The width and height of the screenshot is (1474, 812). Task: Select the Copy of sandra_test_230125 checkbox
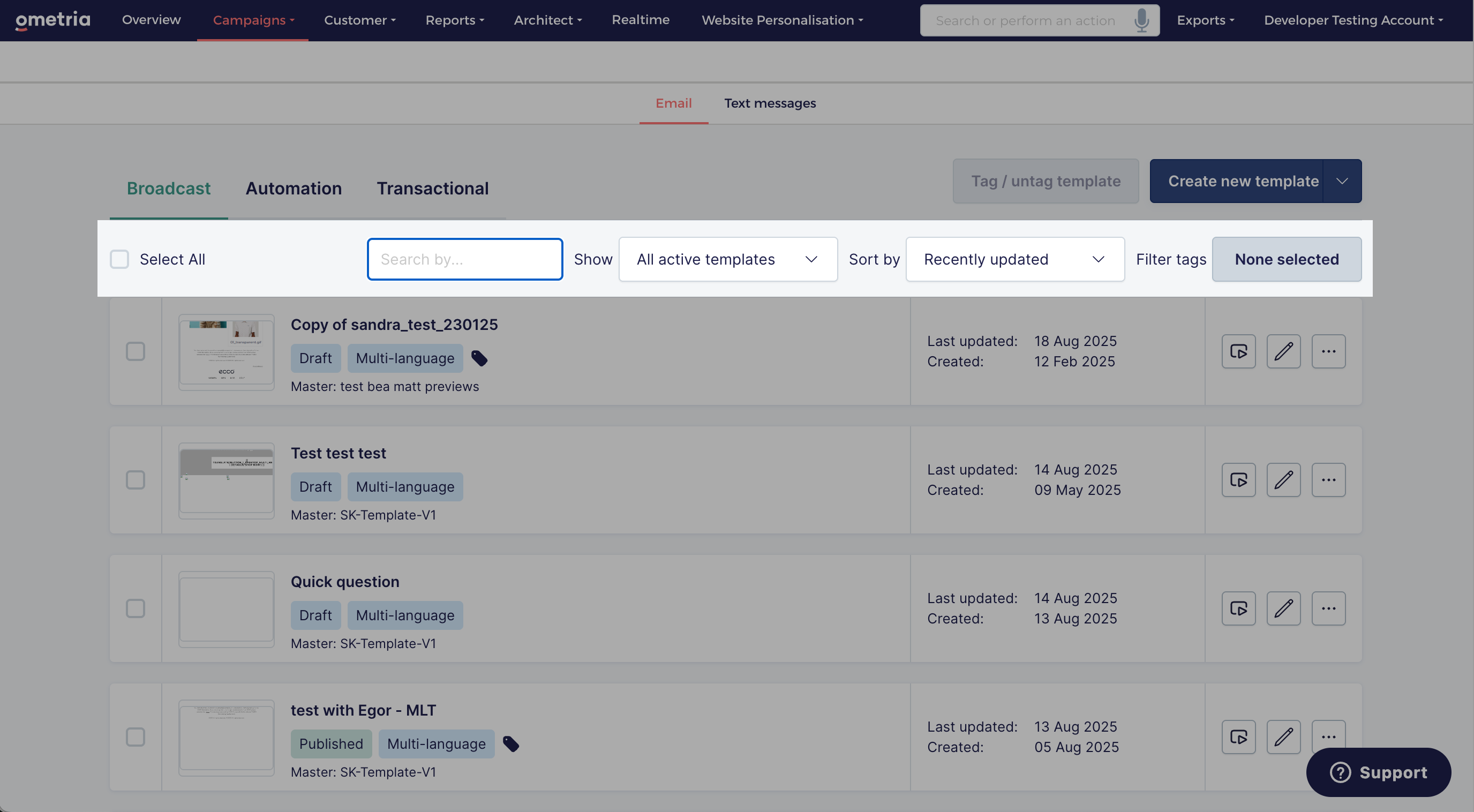pyautogui.click(x=135, y=351)
